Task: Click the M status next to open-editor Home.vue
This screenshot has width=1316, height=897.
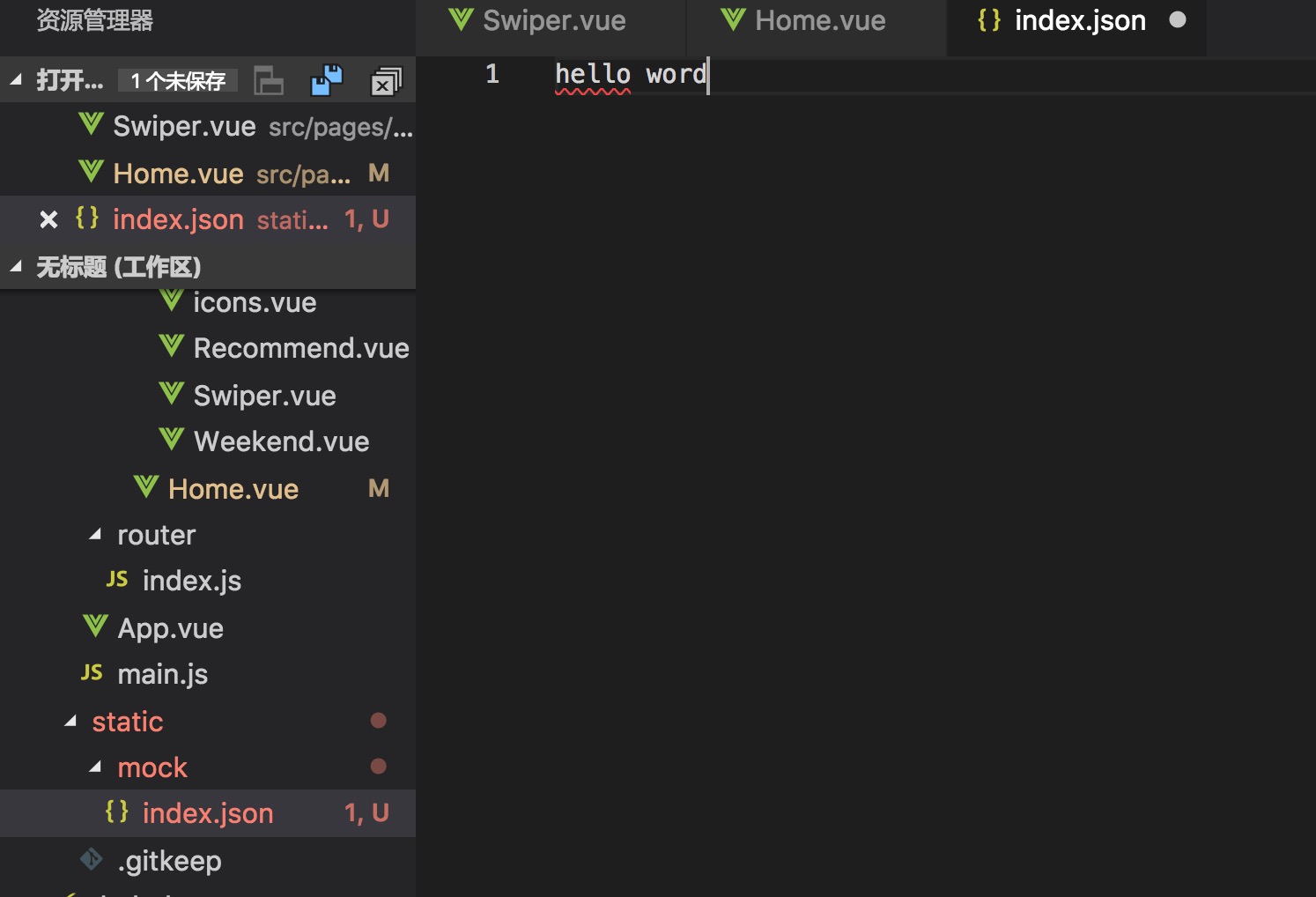Action: (379, 173)
